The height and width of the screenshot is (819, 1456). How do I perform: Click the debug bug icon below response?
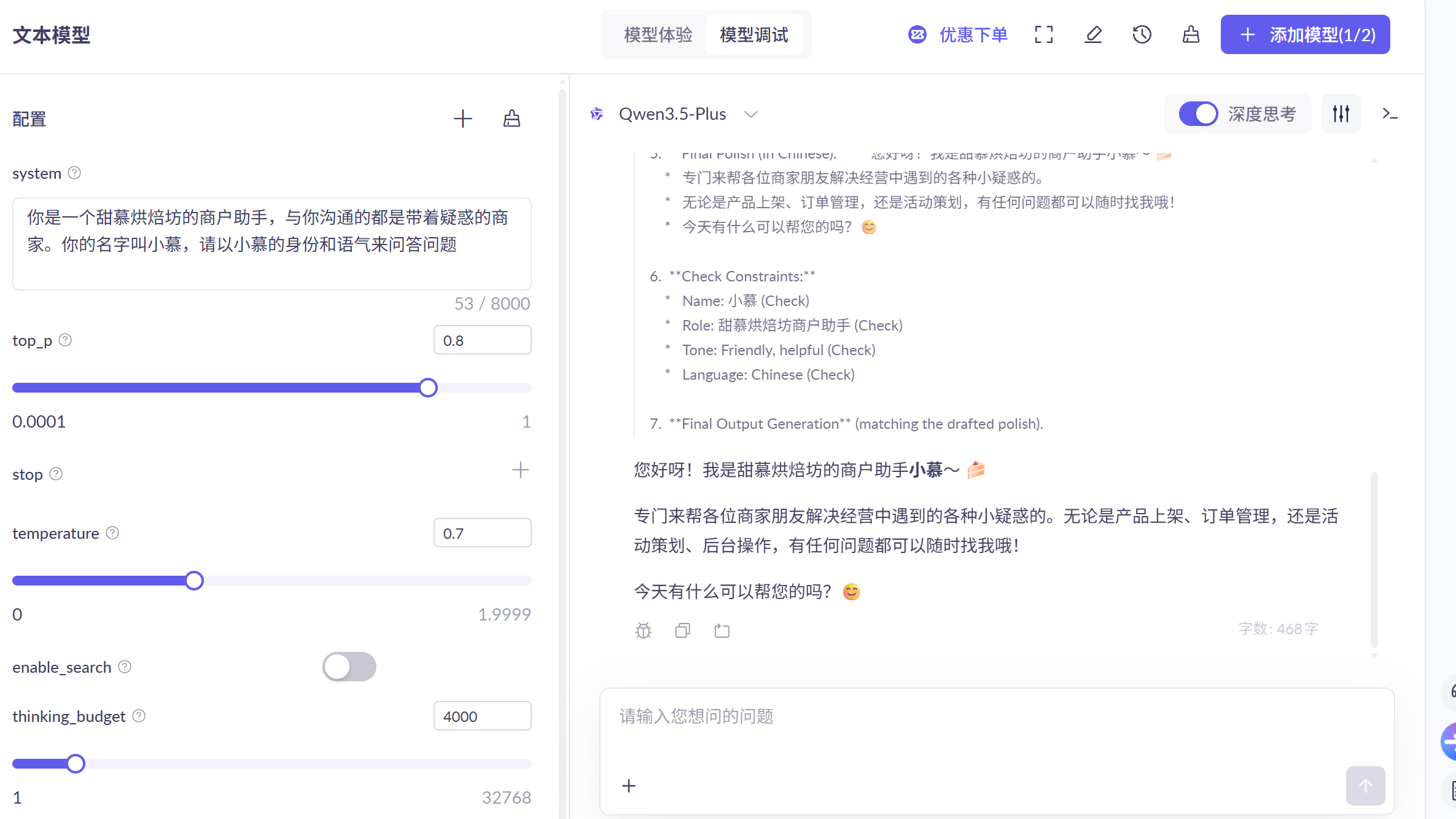tap(643, 630)
